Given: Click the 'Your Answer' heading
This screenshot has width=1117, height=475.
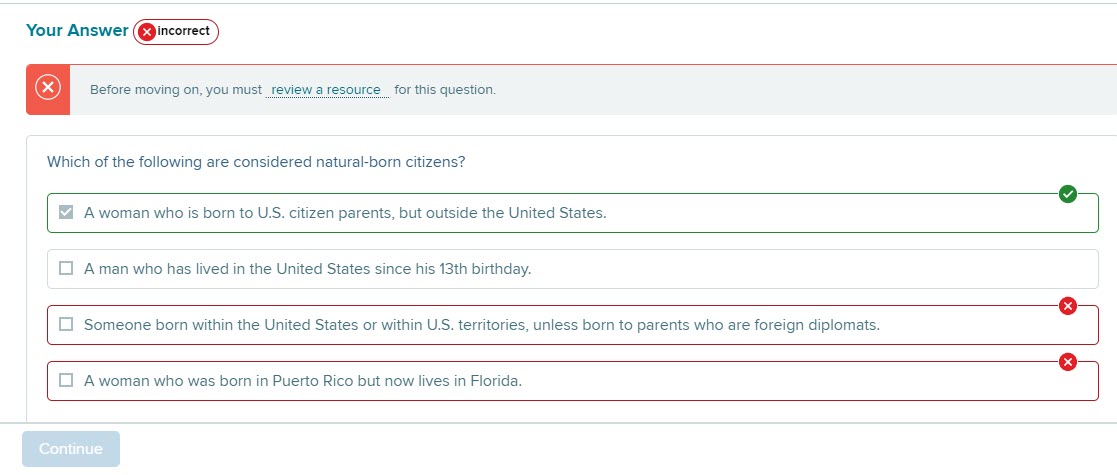Looking at the screenshot, I should click(77, 31).
